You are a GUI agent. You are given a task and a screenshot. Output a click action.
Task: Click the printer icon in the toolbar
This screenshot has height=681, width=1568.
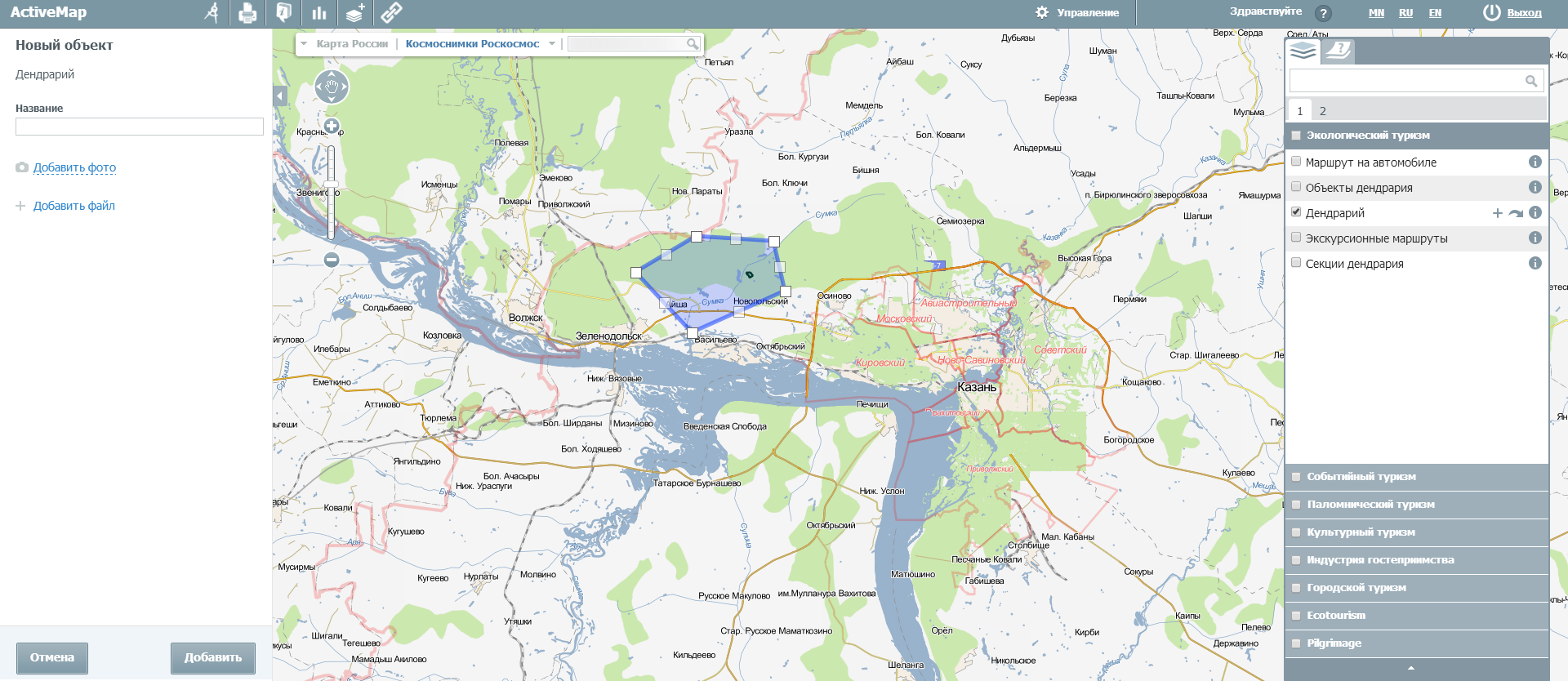pyautogui.click(x=247, y=13)
